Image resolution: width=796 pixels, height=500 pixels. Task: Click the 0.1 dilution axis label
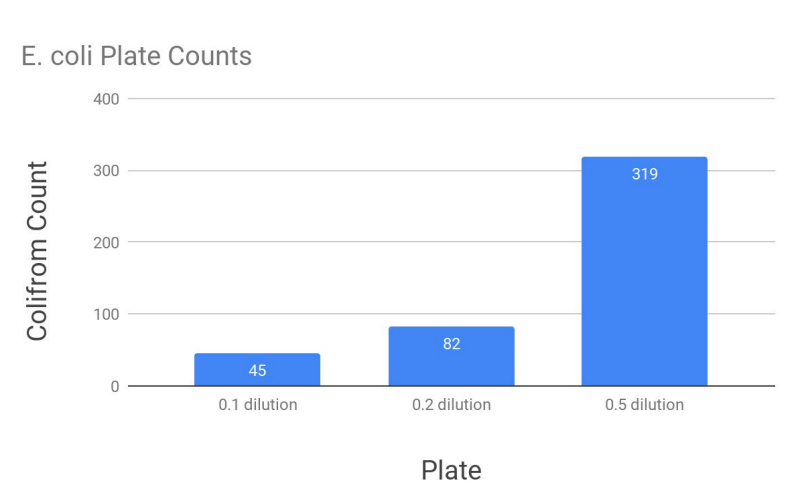pyautogui.click(x=258, y=405)
